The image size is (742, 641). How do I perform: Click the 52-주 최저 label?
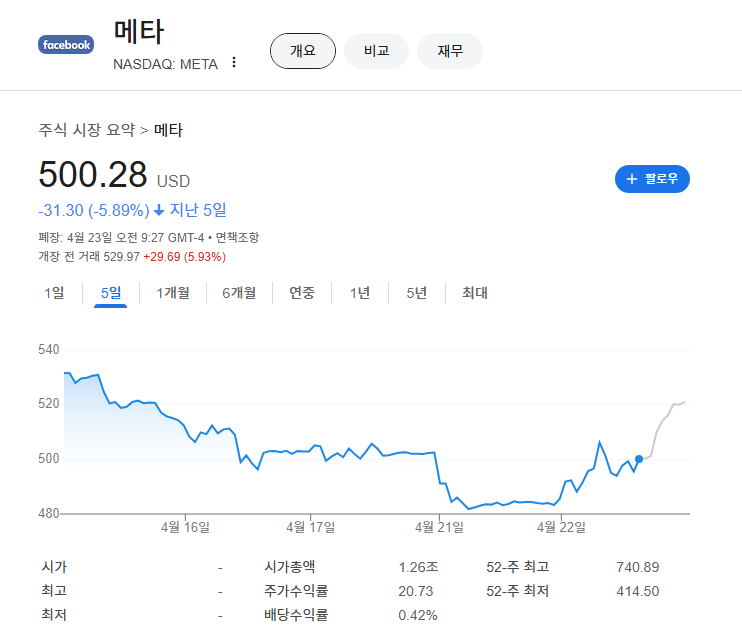(x=518, y=590)
